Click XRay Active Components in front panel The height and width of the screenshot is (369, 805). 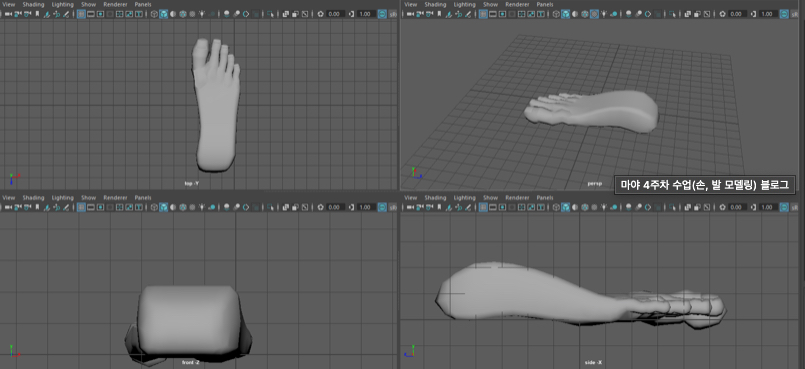pos(295,207)
